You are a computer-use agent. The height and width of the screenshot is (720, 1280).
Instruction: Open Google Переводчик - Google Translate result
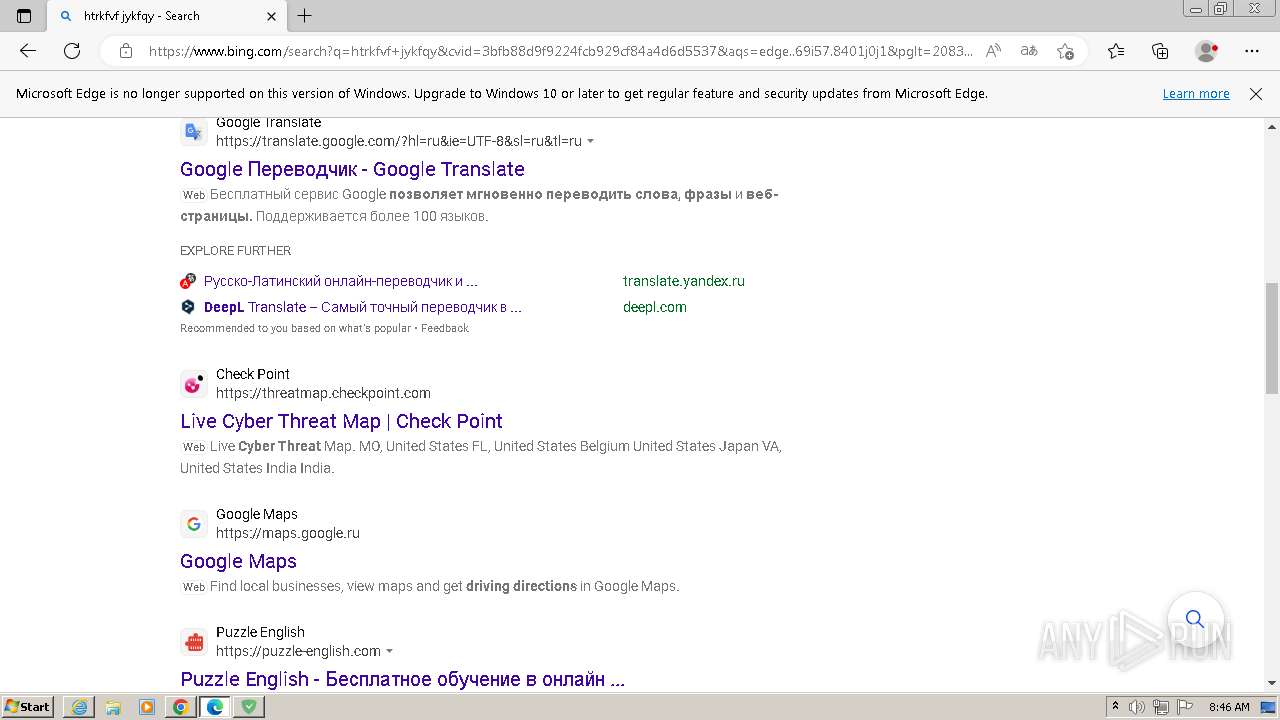[352, 169]
